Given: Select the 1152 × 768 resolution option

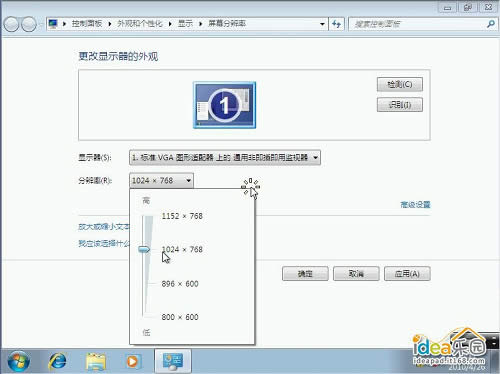Looking at the screenshot, I should [182, 216].
